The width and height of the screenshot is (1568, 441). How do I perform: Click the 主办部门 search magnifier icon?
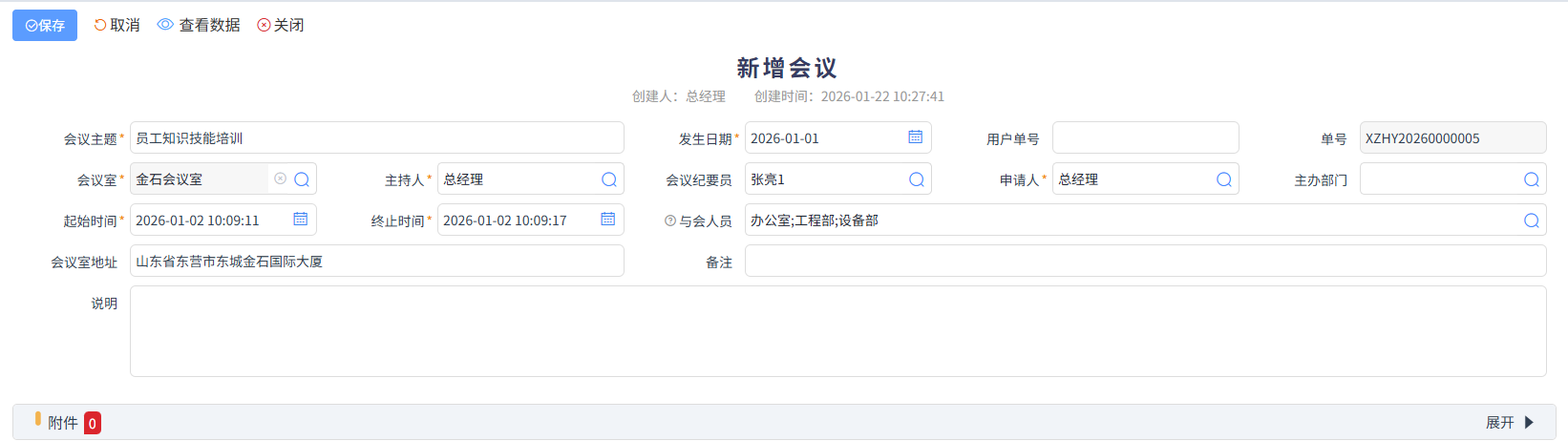point(1532,179)
